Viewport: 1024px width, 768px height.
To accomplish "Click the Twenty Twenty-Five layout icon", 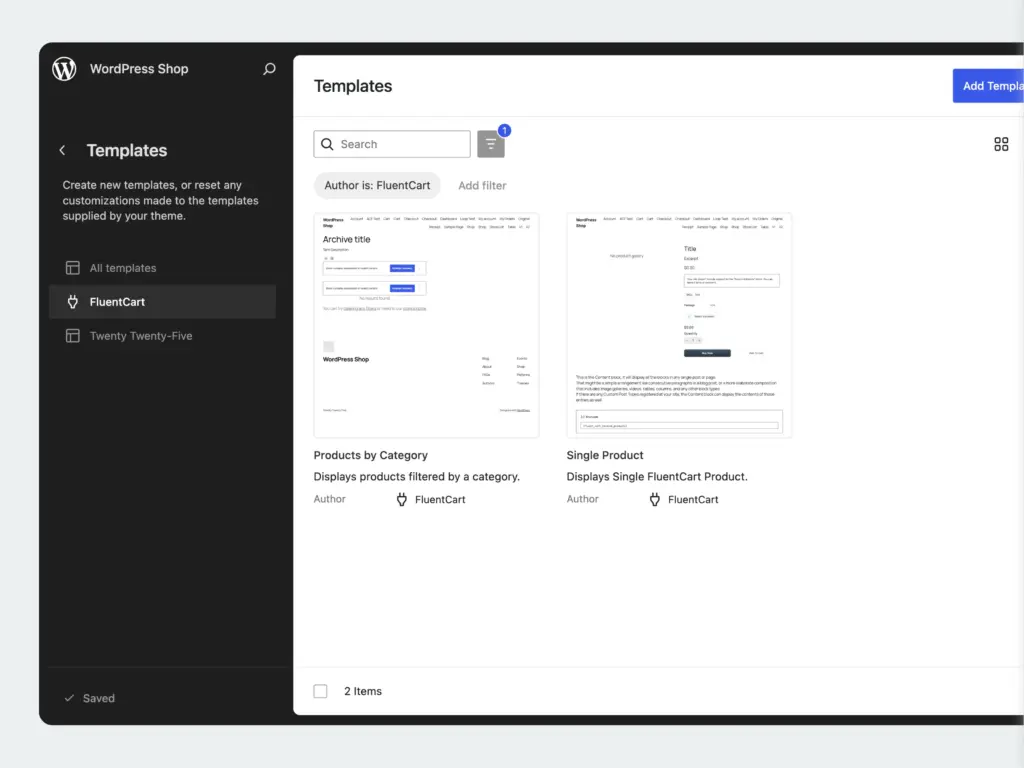I will pos(72,336).
